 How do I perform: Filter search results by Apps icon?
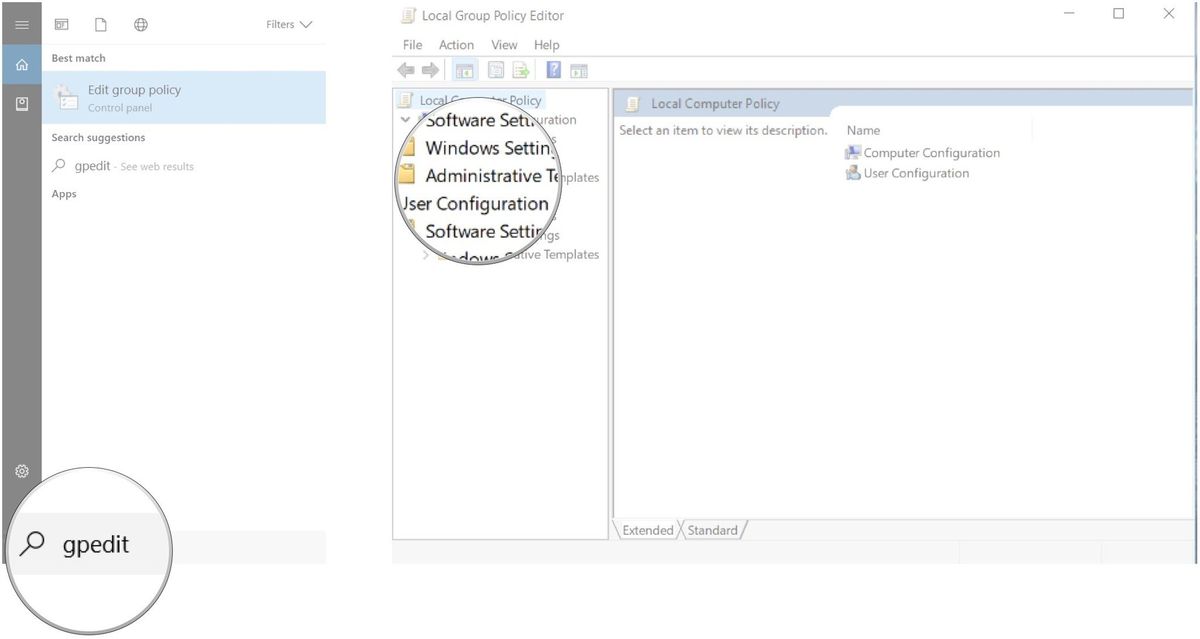point(61,24)
